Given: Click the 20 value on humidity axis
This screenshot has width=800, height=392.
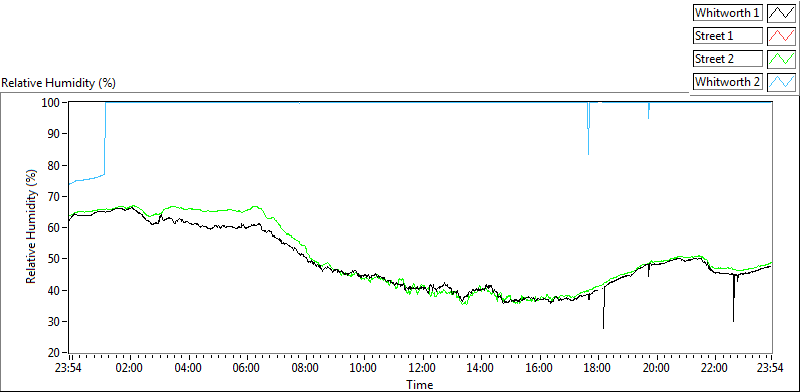Looking at the screenshot, I should 56,353.
